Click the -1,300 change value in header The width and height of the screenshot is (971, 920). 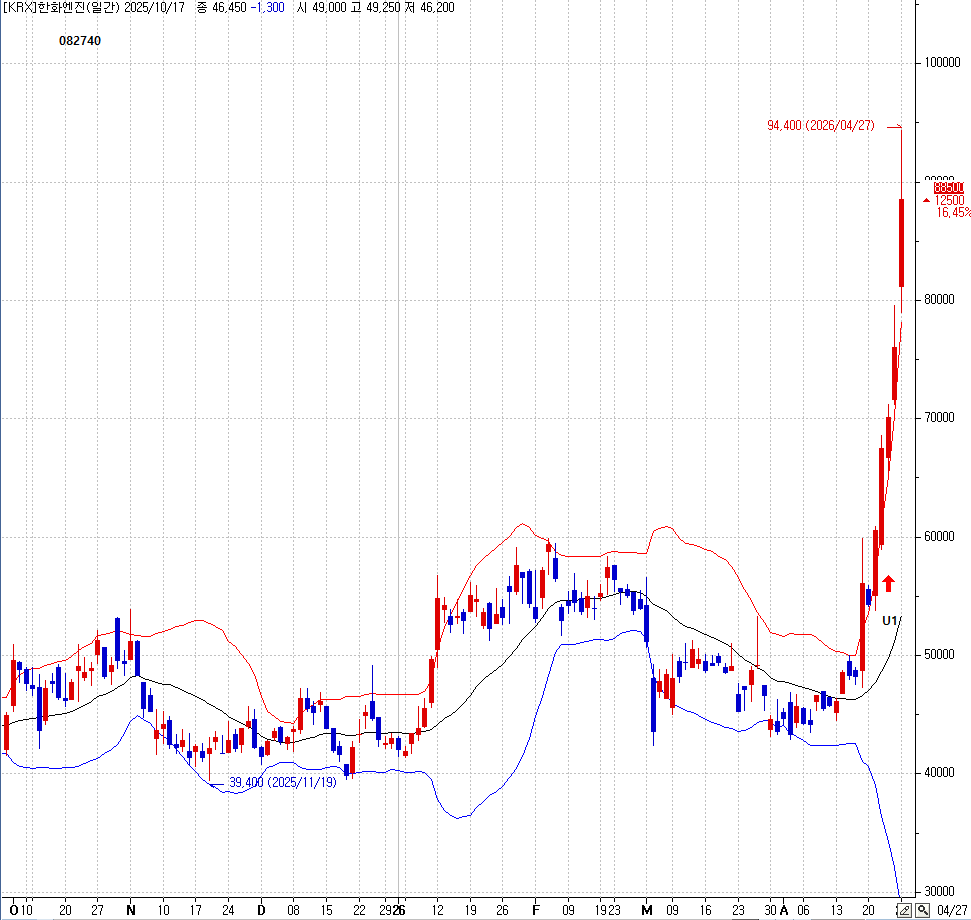268,7
